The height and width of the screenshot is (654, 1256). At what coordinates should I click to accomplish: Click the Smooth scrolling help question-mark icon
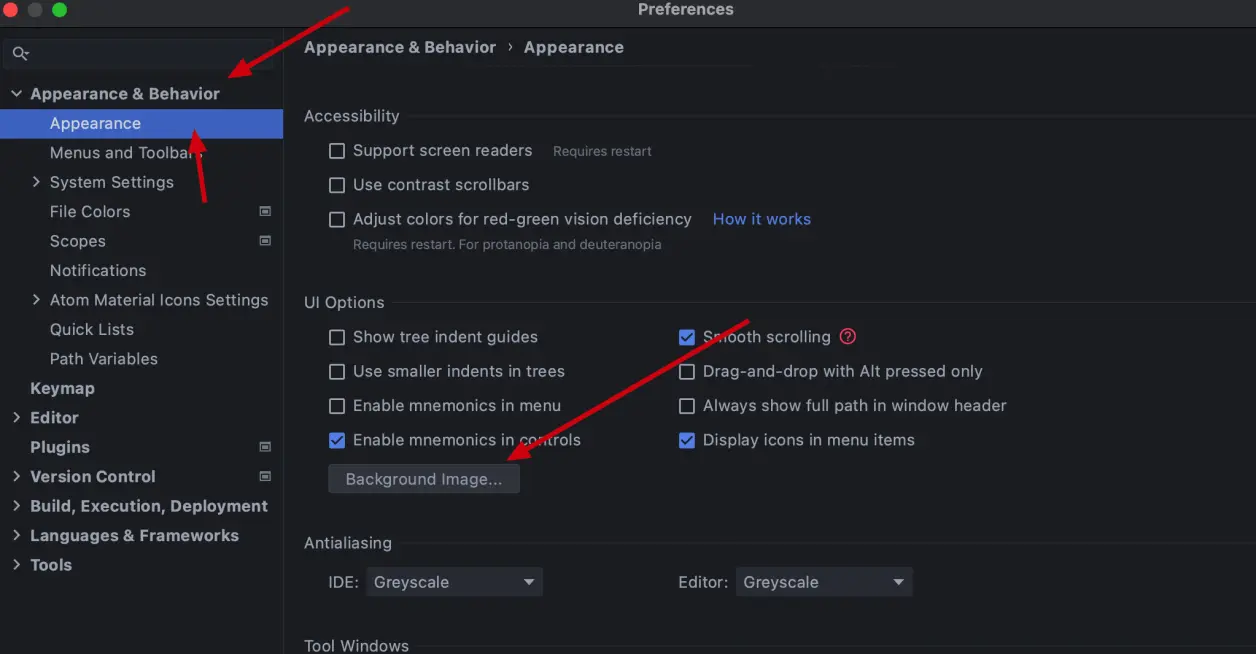848,337
